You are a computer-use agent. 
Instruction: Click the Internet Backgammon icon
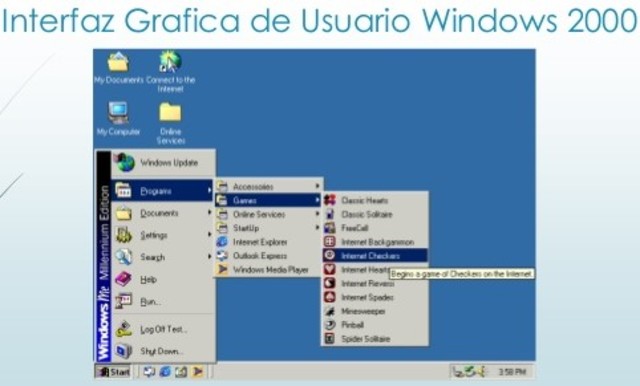point(330,242)
